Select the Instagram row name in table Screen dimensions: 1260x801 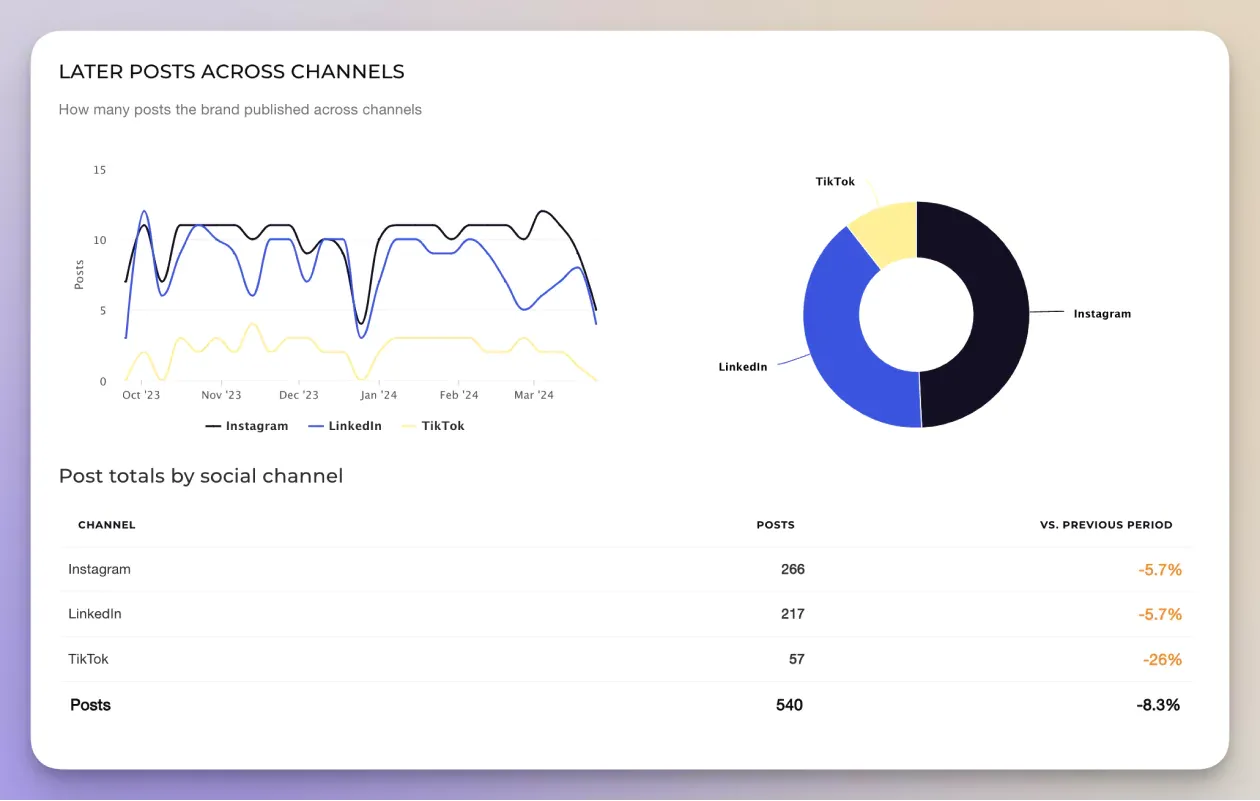[x=99, y=570]
